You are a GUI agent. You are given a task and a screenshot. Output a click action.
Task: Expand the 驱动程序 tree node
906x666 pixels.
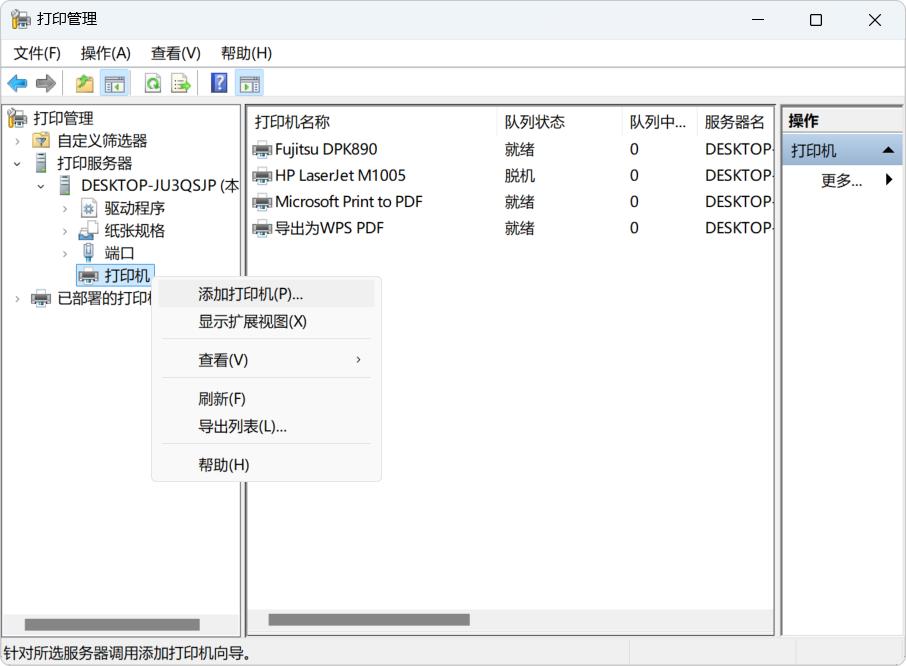click(65, 209)
